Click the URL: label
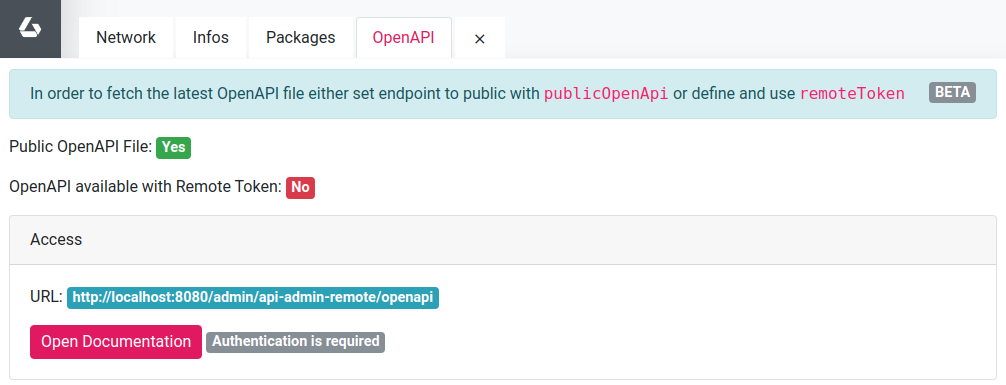 (x=46, y=297)
